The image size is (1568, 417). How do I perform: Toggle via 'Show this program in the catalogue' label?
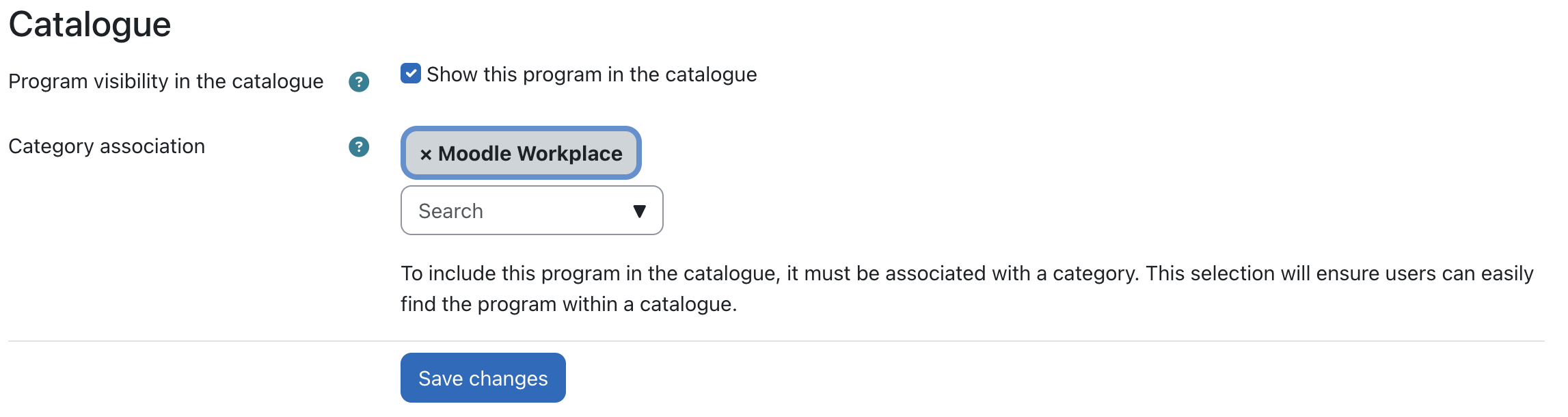click(x=591, y=75)
